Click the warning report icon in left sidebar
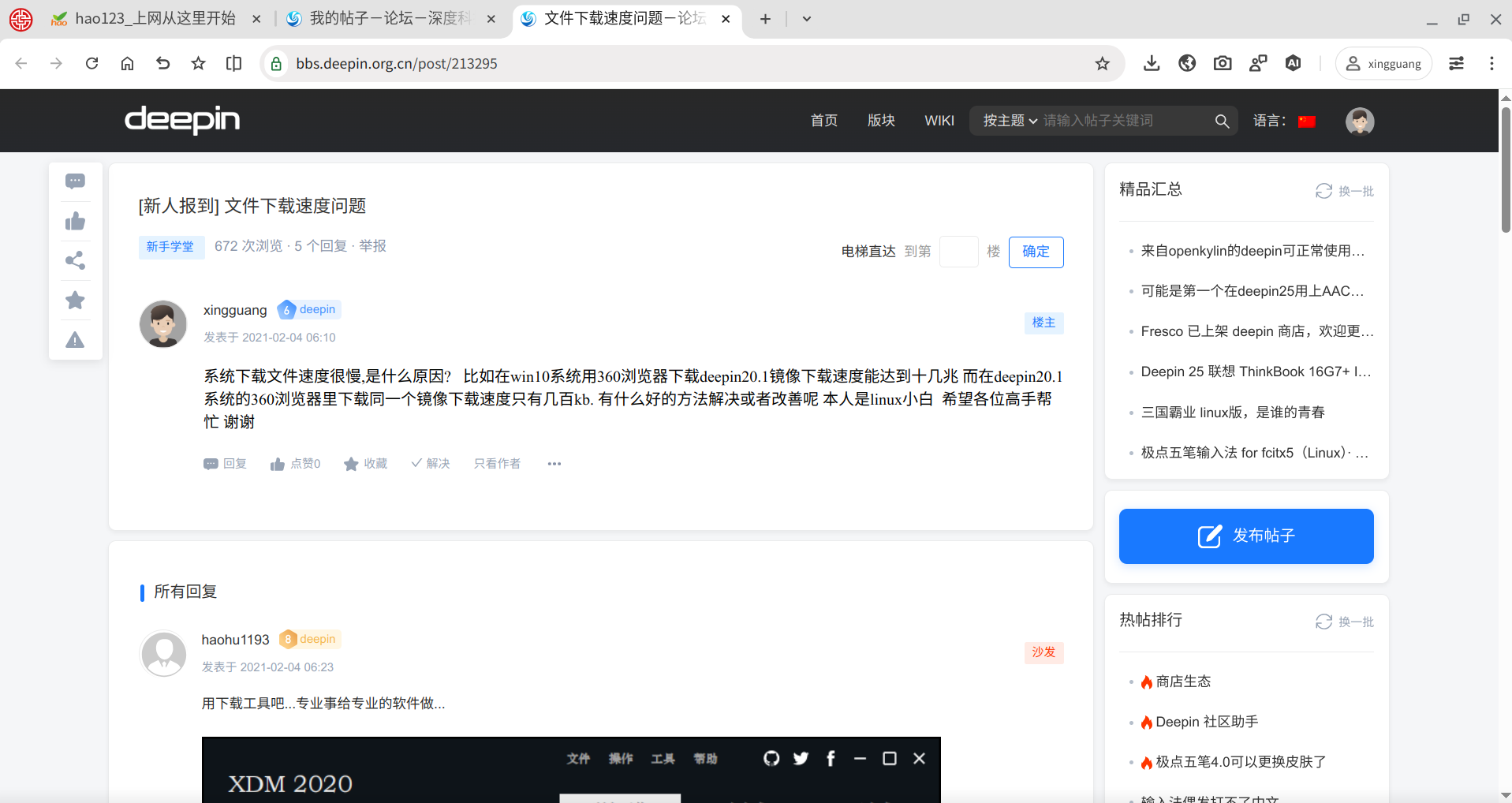The image size is (1512, 803). point(75,340)
